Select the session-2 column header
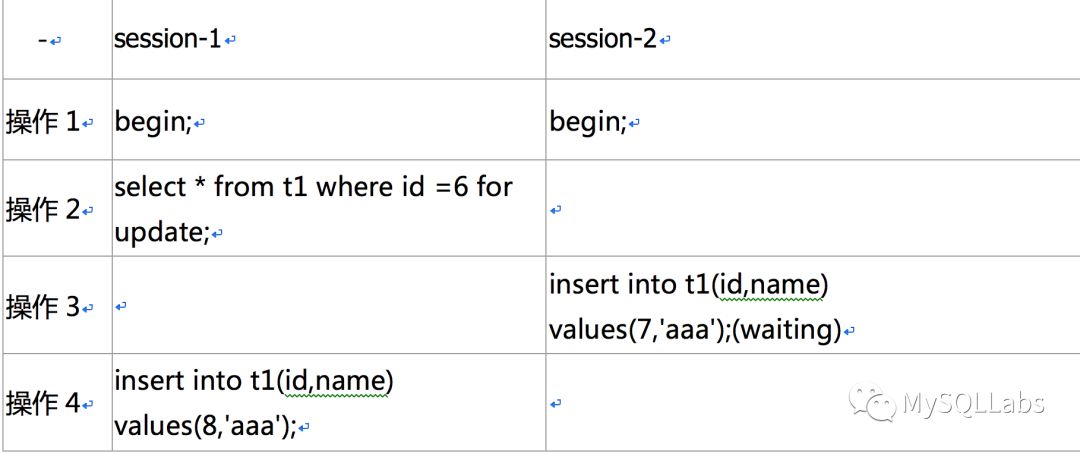The height and width of the screenshot is (454, 1080). (602, 40)
